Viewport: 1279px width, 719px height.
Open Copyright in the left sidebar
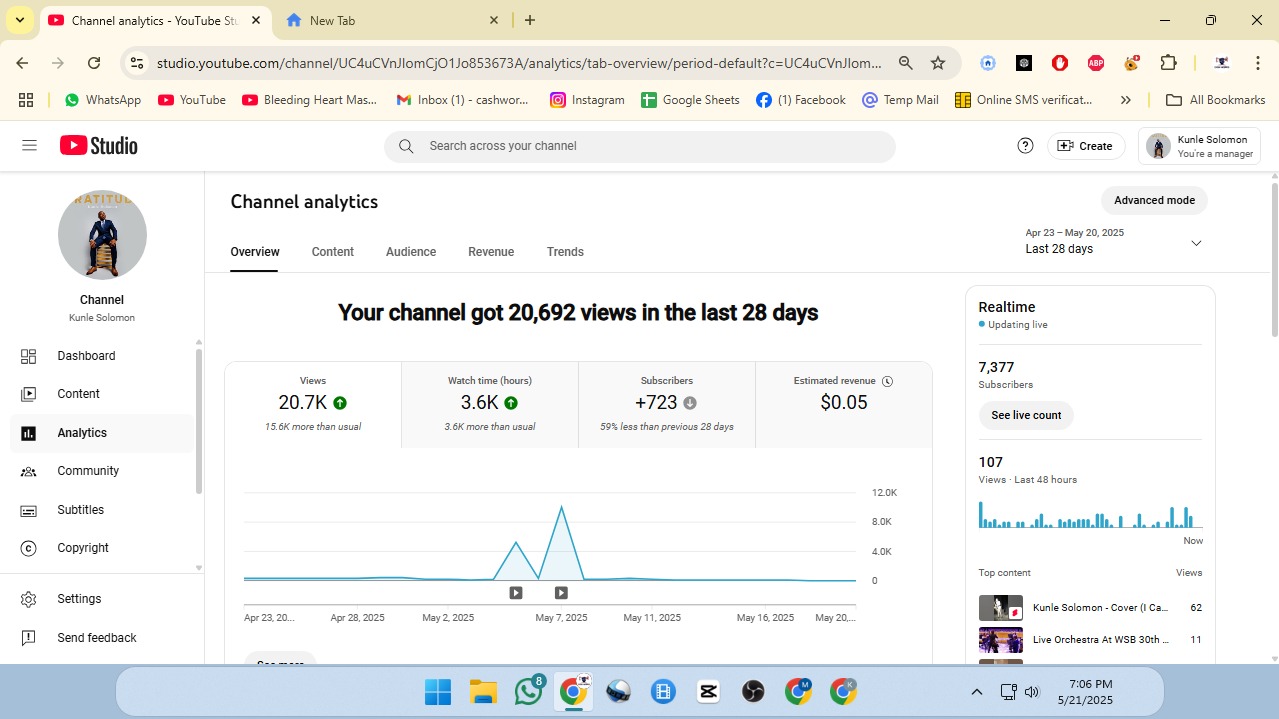pyautogui.click(x=83, y=548)
